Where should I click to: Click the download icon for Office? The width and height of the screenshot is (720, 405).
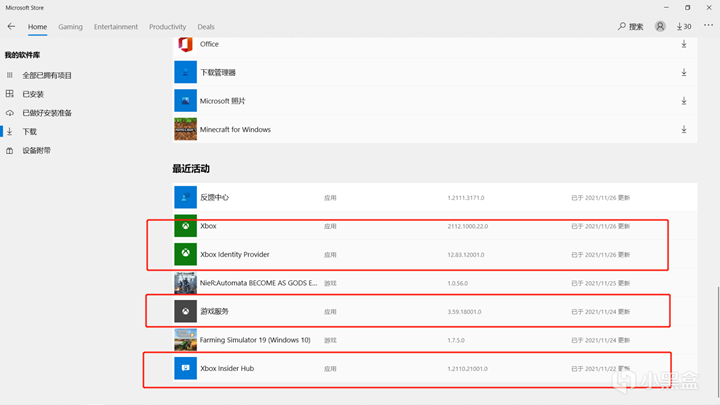coord(684,44)
